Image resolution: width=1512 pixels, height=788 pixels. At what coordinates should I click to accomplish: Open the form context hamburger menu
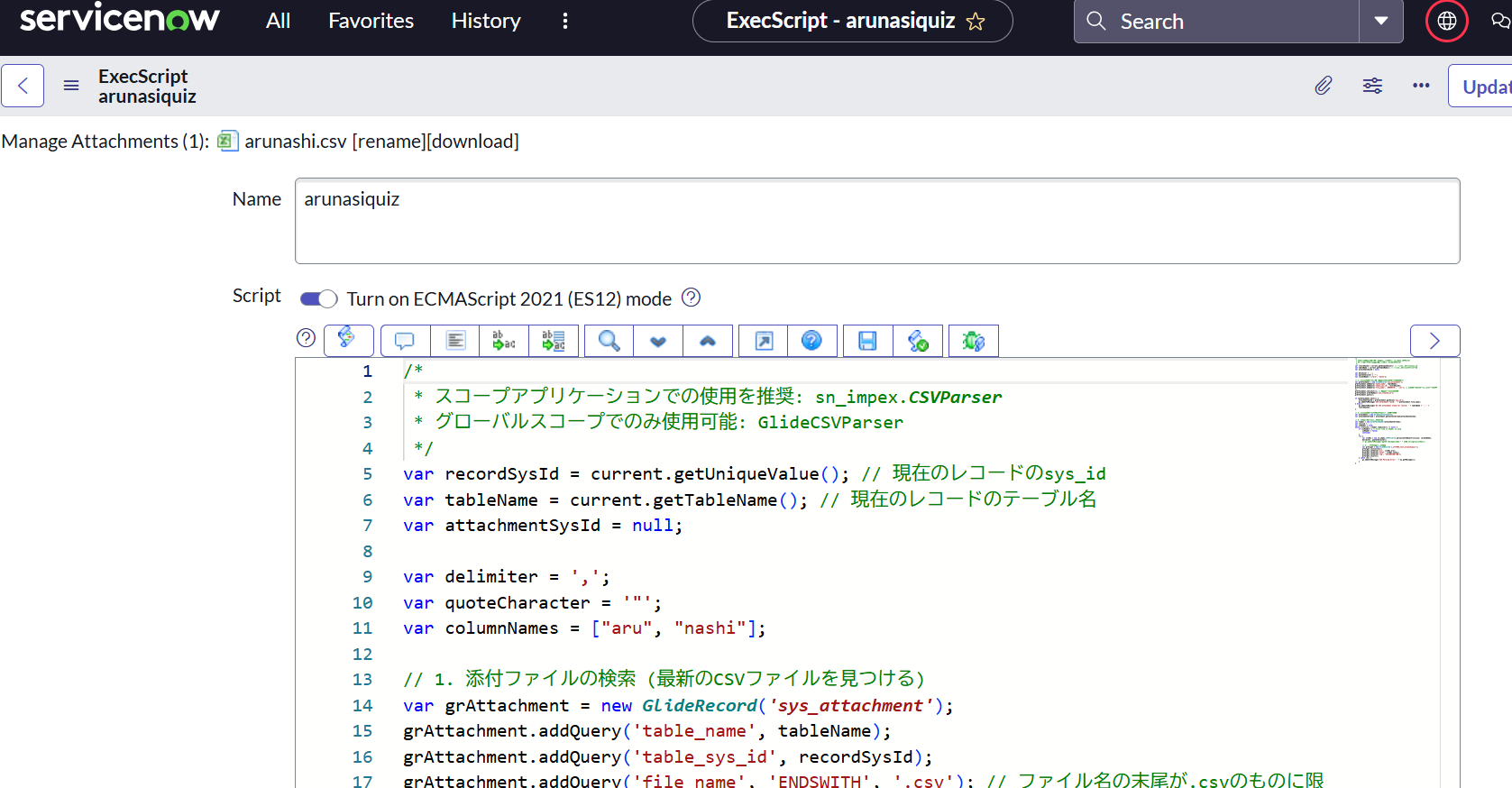71,86
